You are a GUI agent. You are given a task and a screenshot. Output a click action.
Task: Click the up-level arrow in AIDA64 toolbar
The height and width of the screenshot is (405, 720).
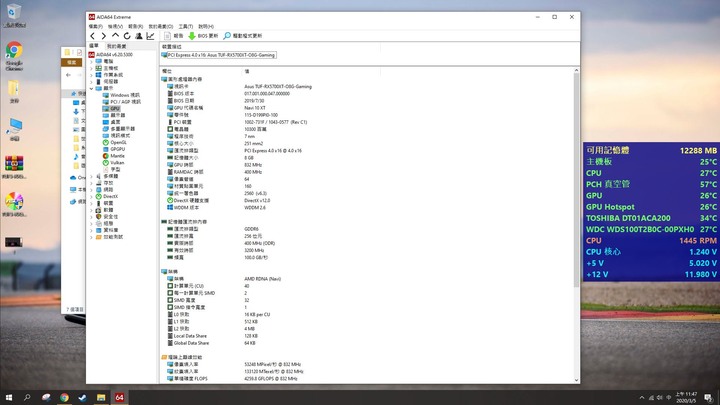click(115, 35)
